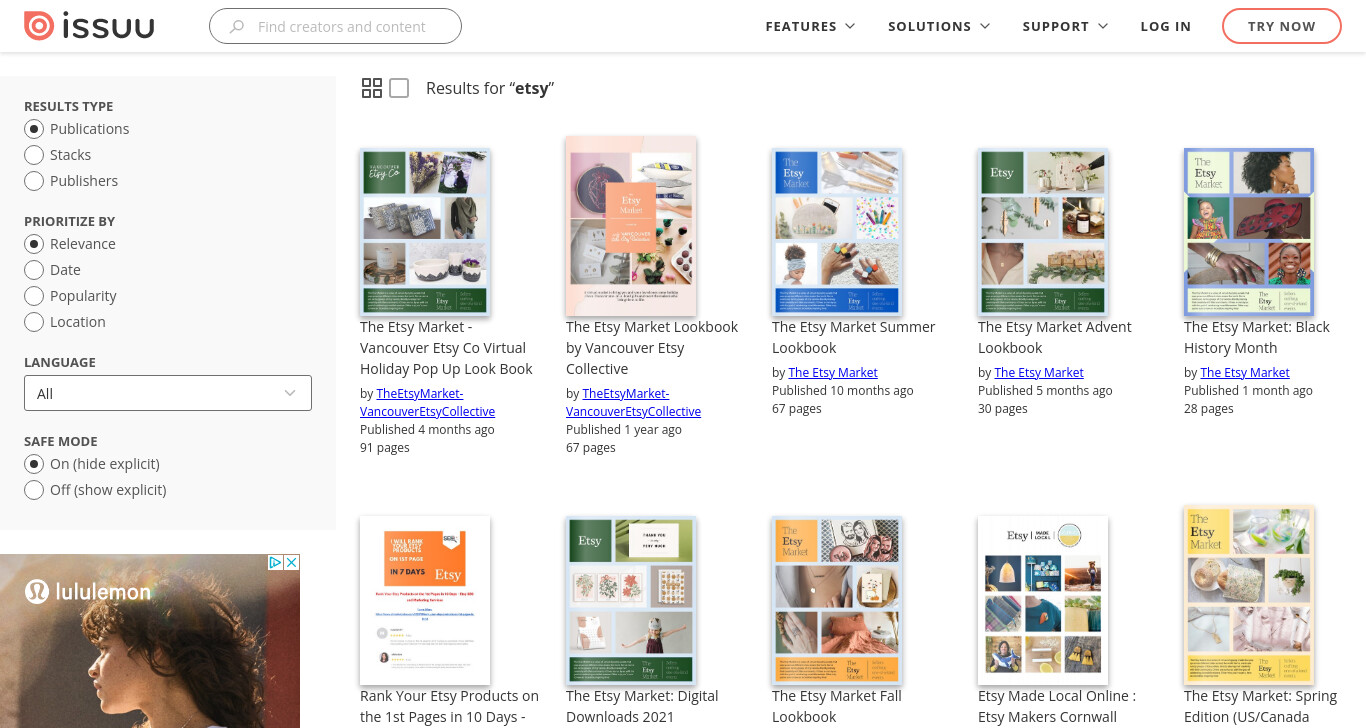Click the AdChoices icon on ad
Image resolution: width=1366 pixels, height=728 pixels.
(x=275, y=563)
